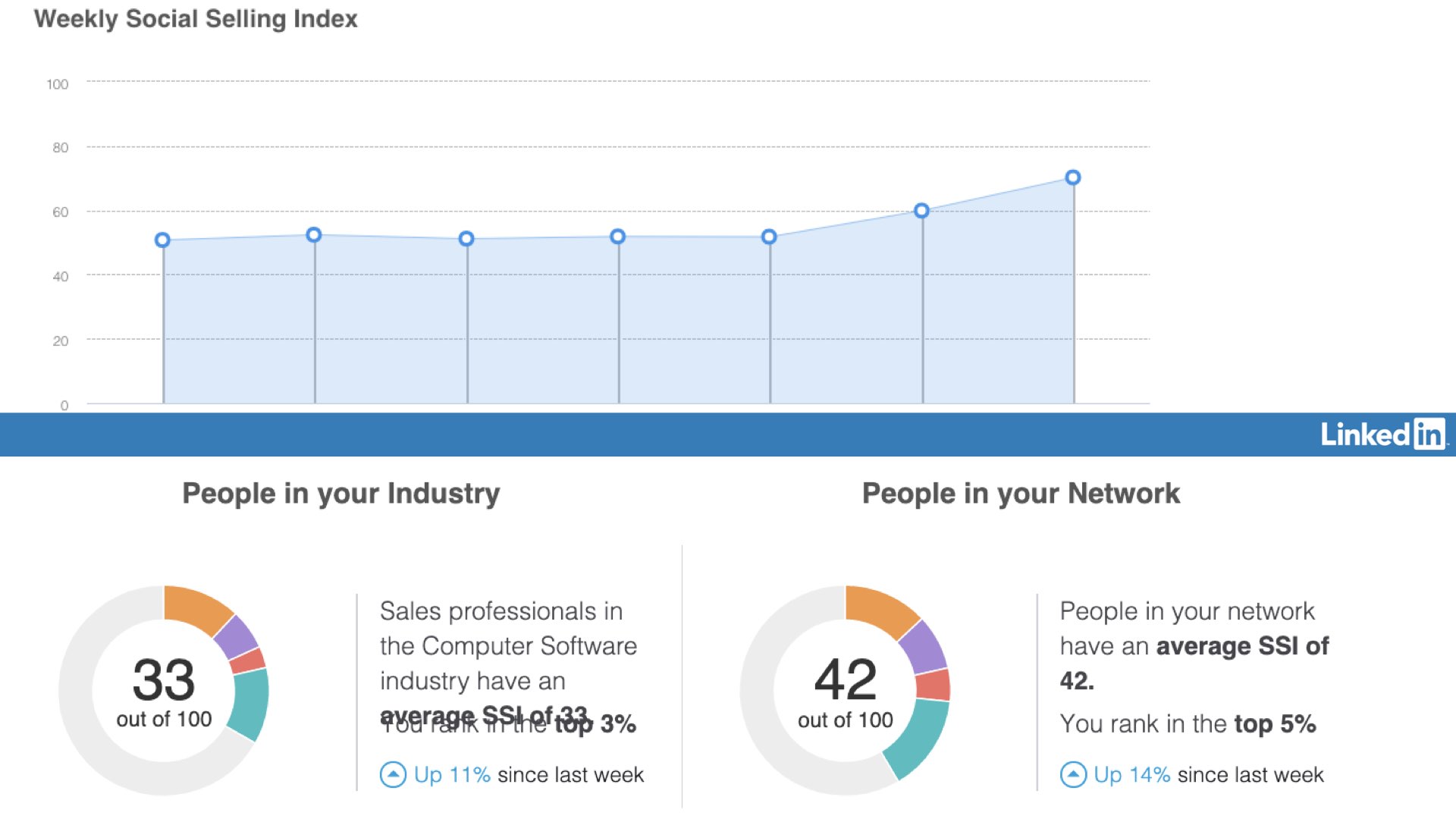Click the up-arrow icon beside Up 14%

(1073, 774)
